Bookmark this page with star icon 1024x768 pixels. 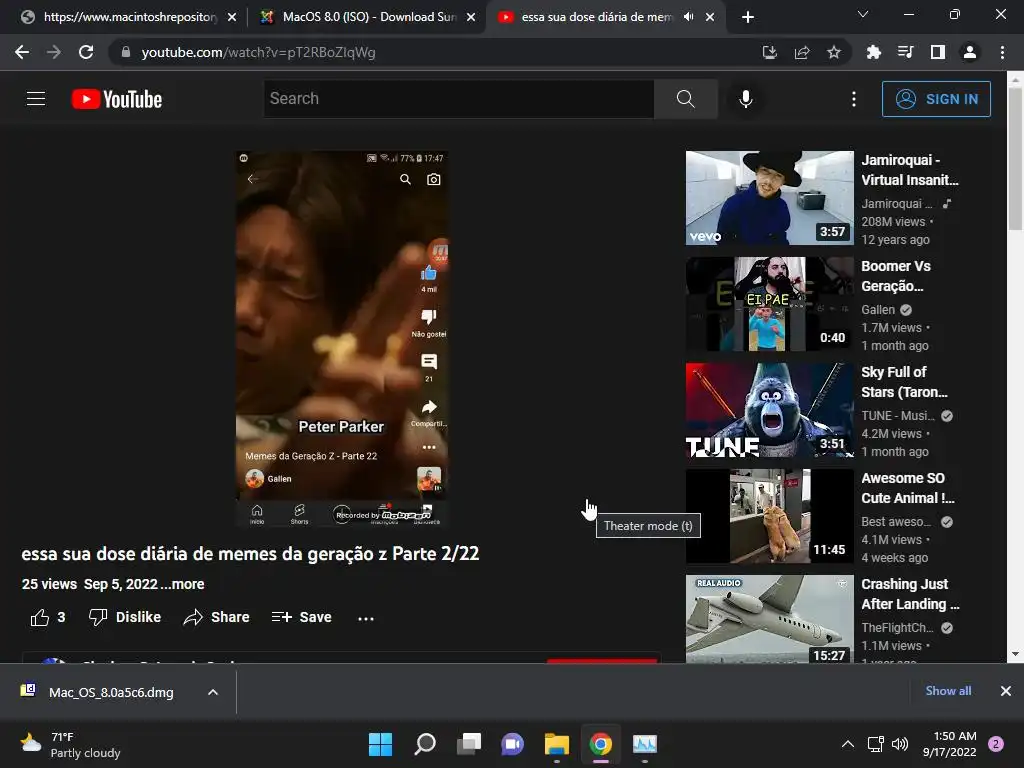(834, 52)
